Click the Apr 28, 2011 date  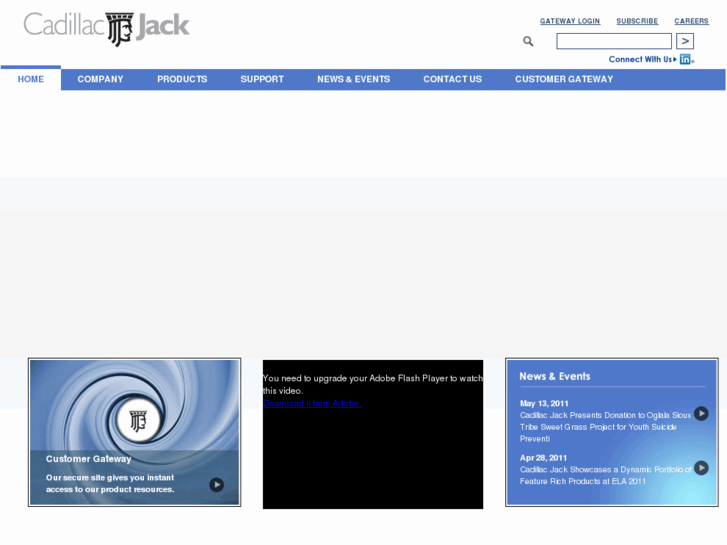[543, 458]
